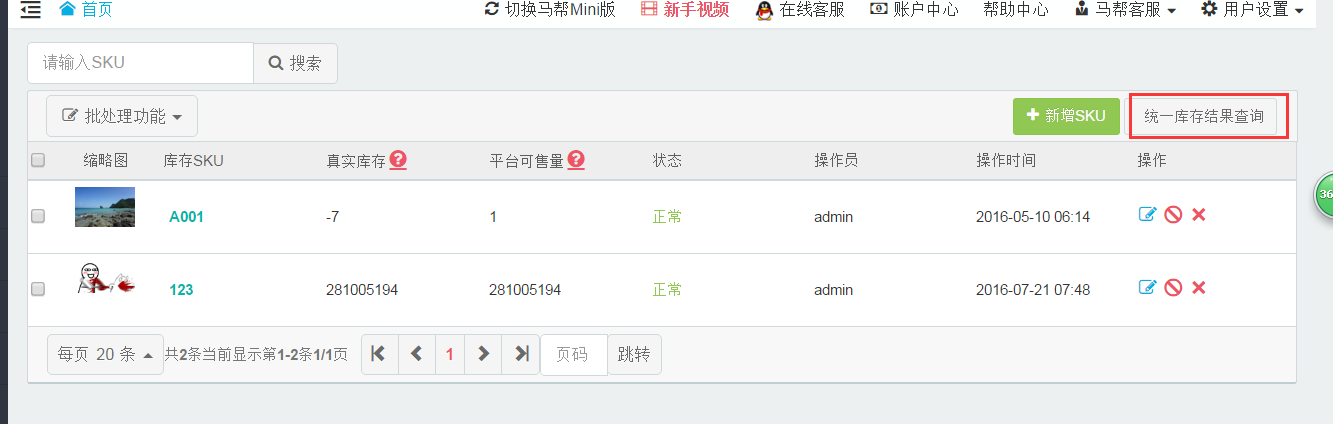Click the edit icon for SKU 123

point(1147,288)
